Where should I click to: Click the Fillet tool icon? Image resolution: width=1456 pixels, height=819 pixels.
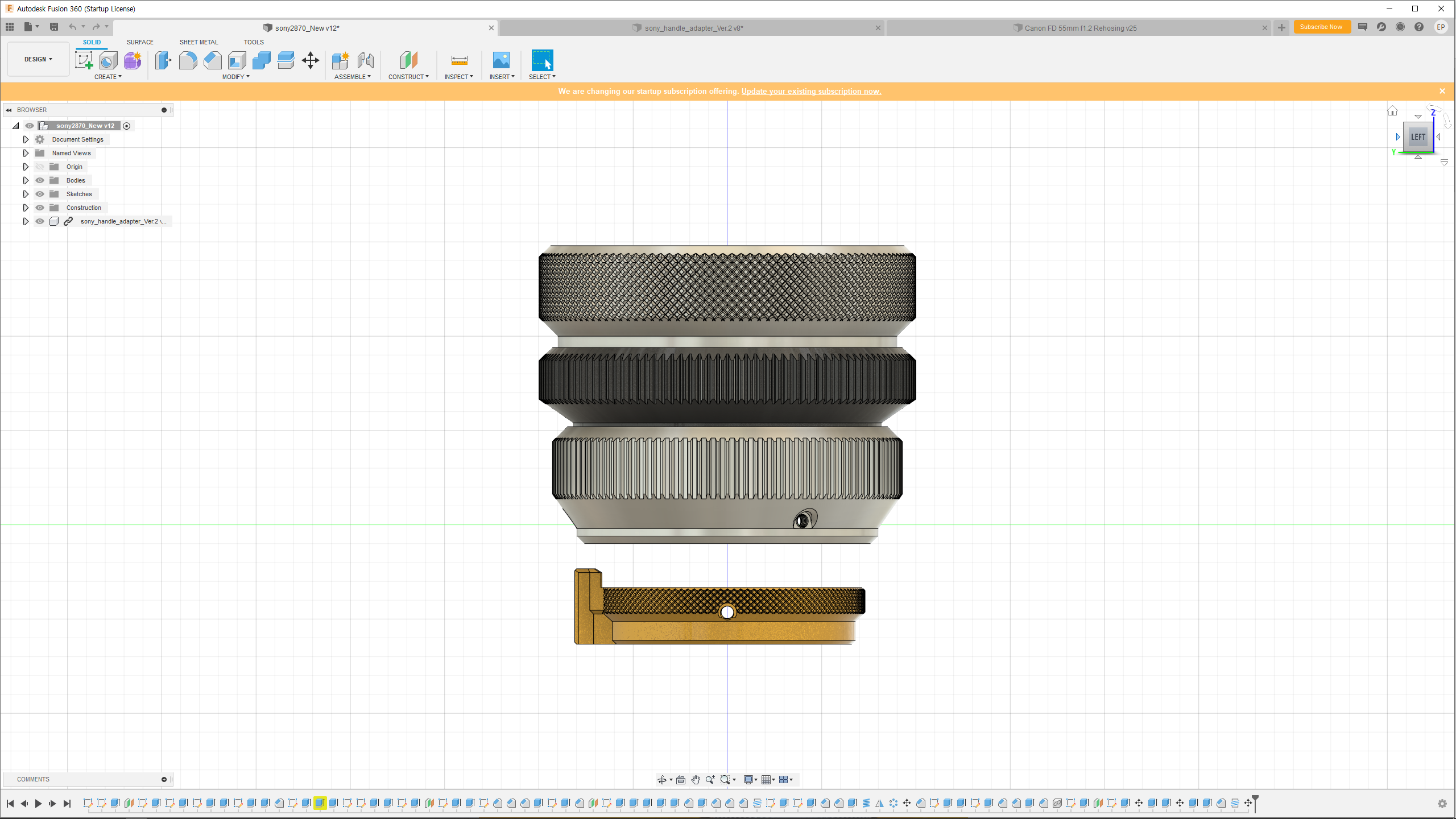[x=188, y=60]
